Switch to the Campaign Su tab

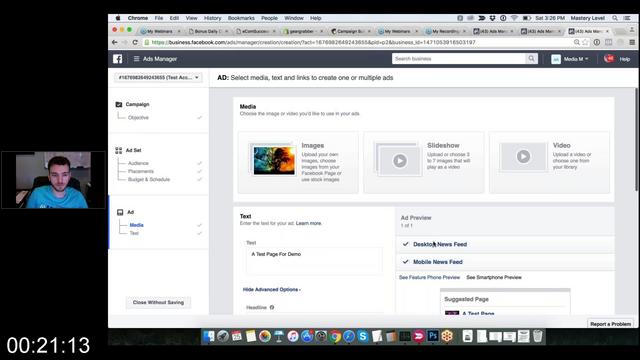coord(350,31)
